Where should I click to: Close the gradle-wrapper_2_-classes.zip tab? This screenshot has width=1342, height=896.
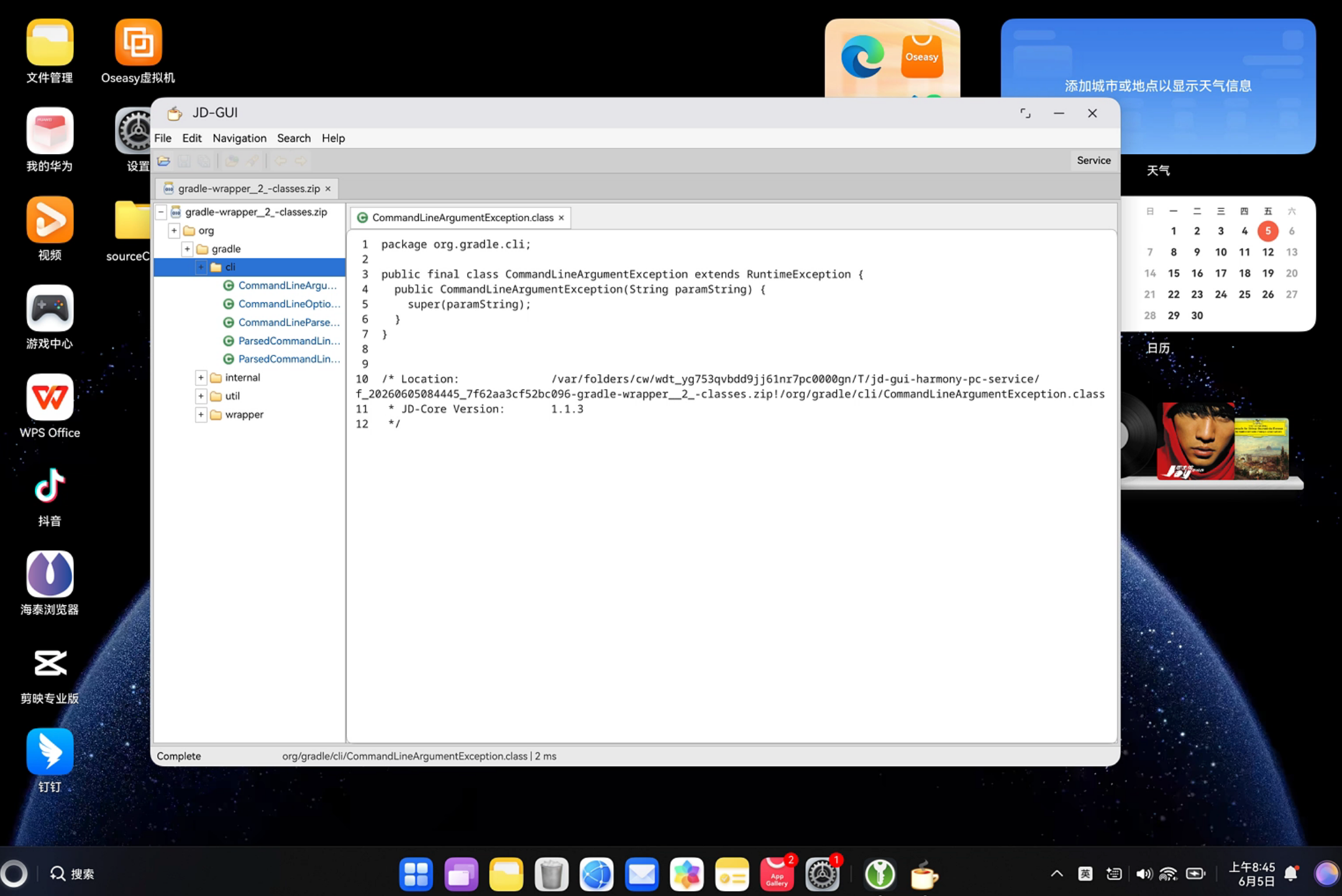click(x=328, y=188)
